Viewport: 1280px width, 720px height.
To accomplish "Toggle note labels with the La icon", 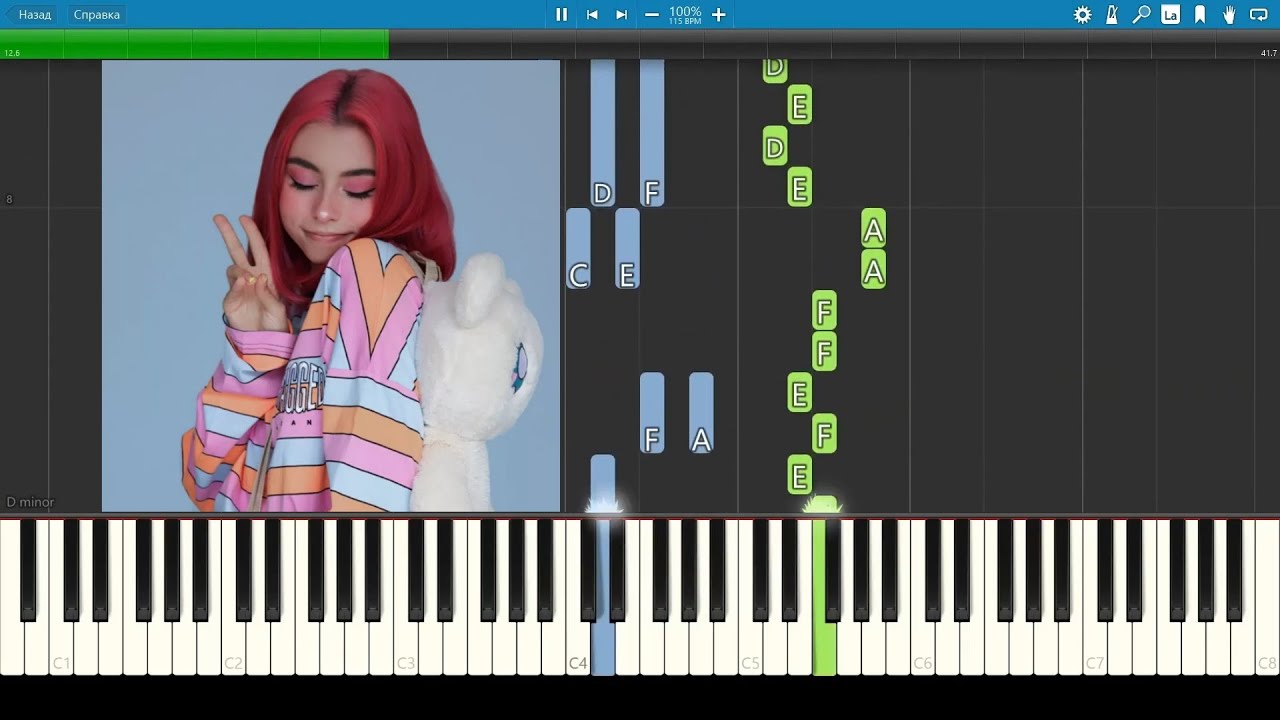I will pyautogui.click(x=1170, y=15).
